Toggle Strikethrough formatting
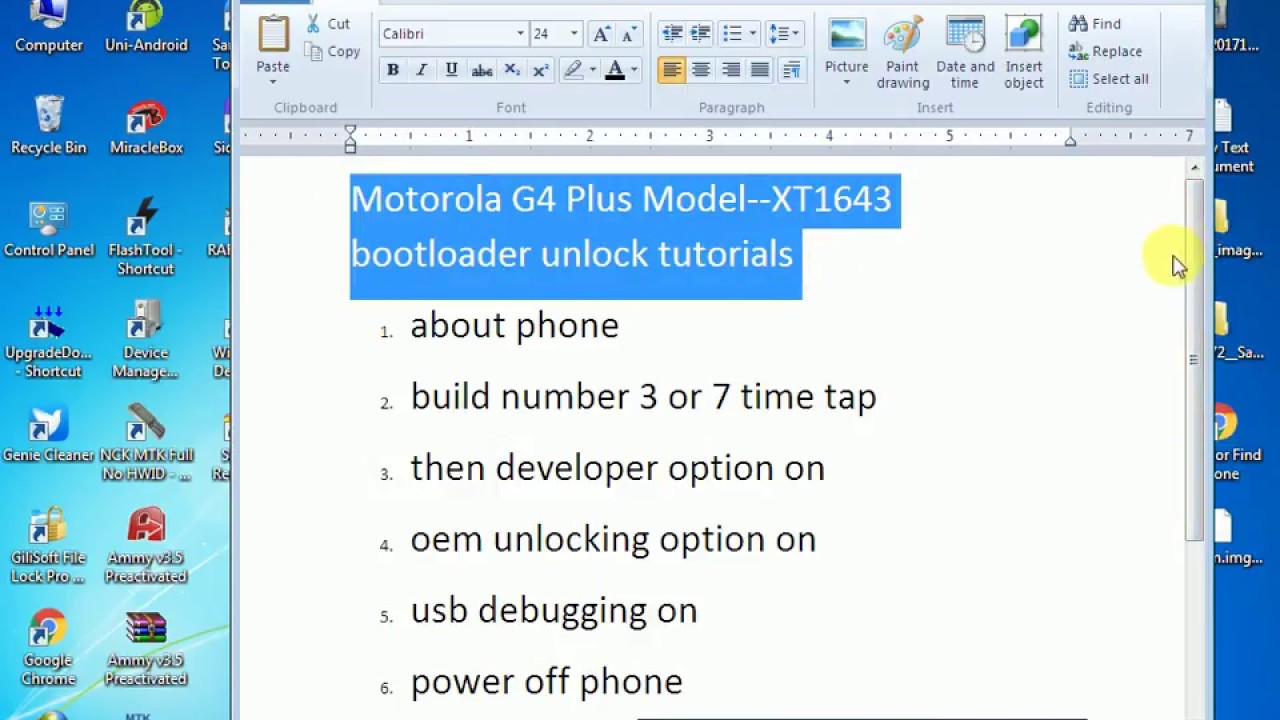Viewport: 1280px width, 720px height. pyautogui.click(x=482, y=70)
